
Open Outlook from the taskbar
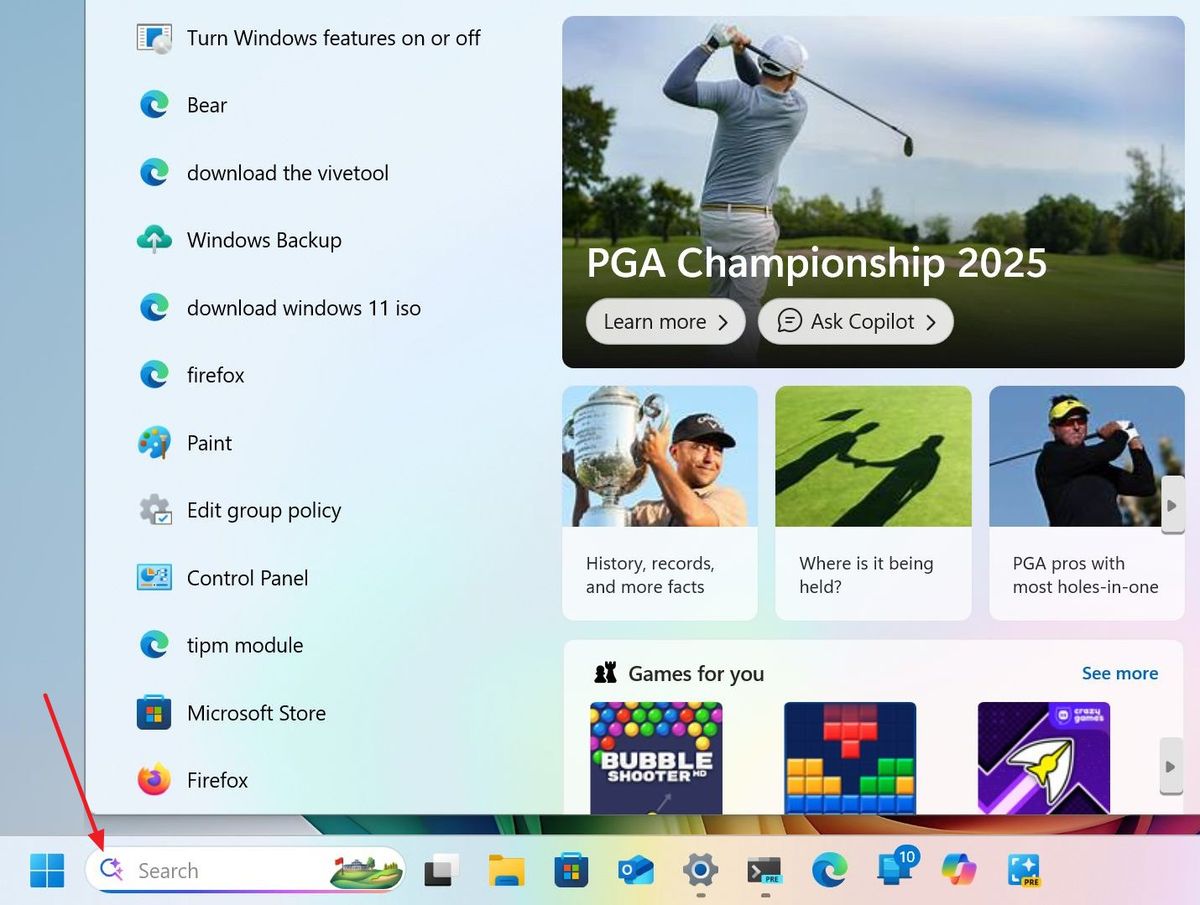635,870
